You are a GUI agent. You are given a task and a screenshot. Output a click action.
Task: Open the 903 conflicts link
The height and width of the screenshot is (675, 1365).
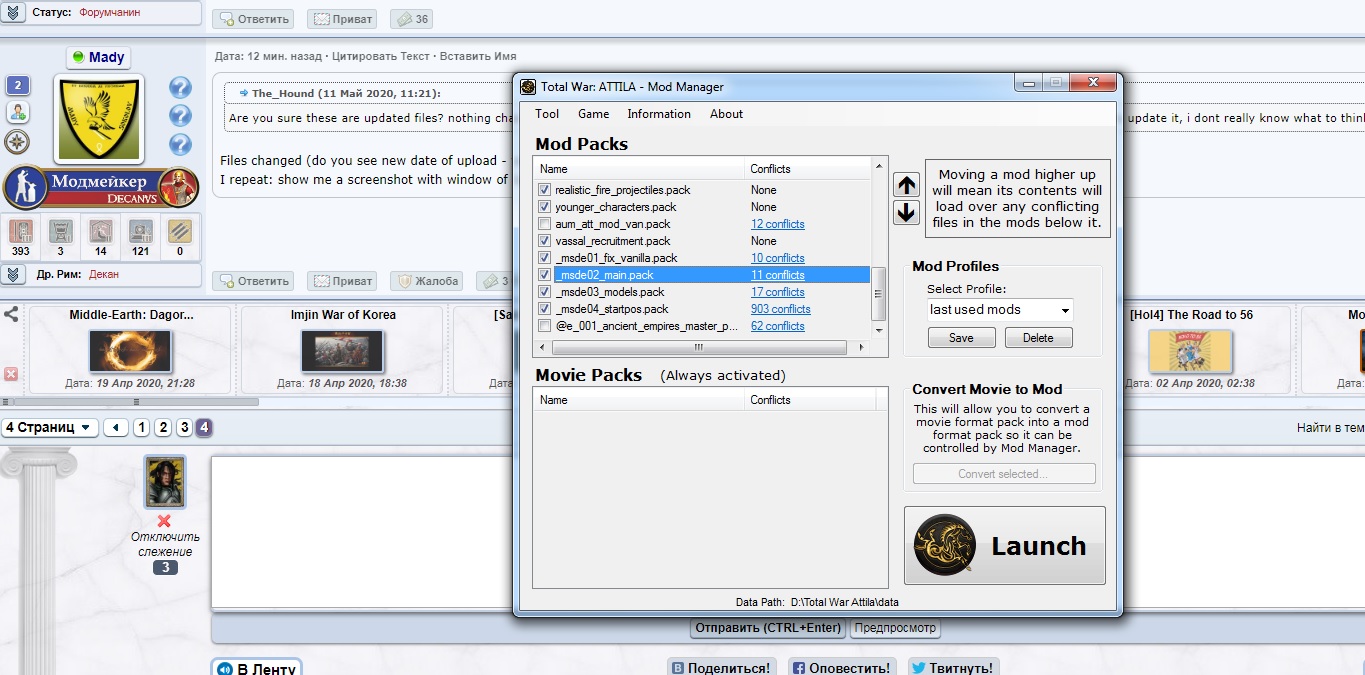tap(780, 309)
